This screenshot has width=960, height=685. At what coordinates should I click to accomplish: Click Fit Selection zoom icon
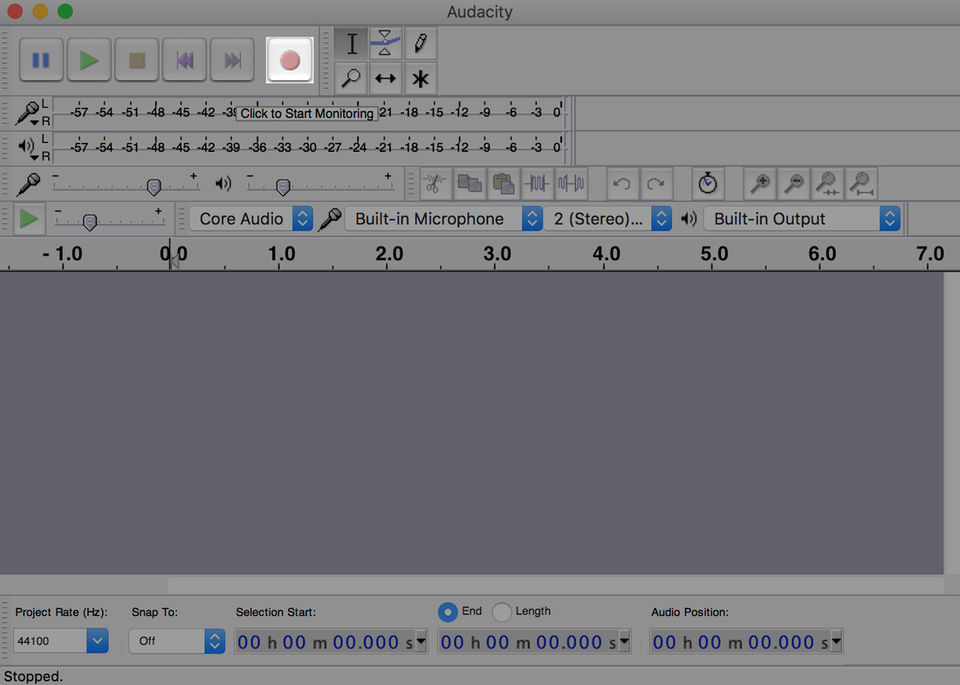coord(827,184)
